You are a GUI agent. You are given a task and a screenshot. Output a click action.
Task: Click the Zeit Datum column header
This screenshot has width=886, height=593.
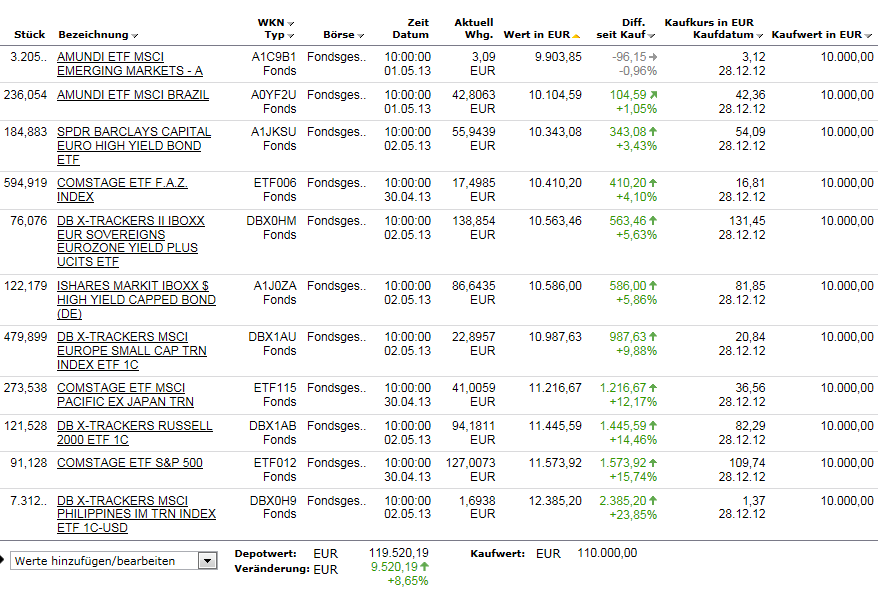pyautogui.click(x=411, y=29)
